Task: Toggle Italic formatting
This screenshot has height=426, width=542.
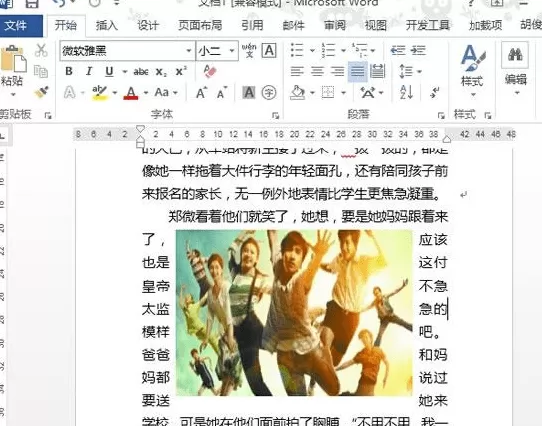Action: 89,71
